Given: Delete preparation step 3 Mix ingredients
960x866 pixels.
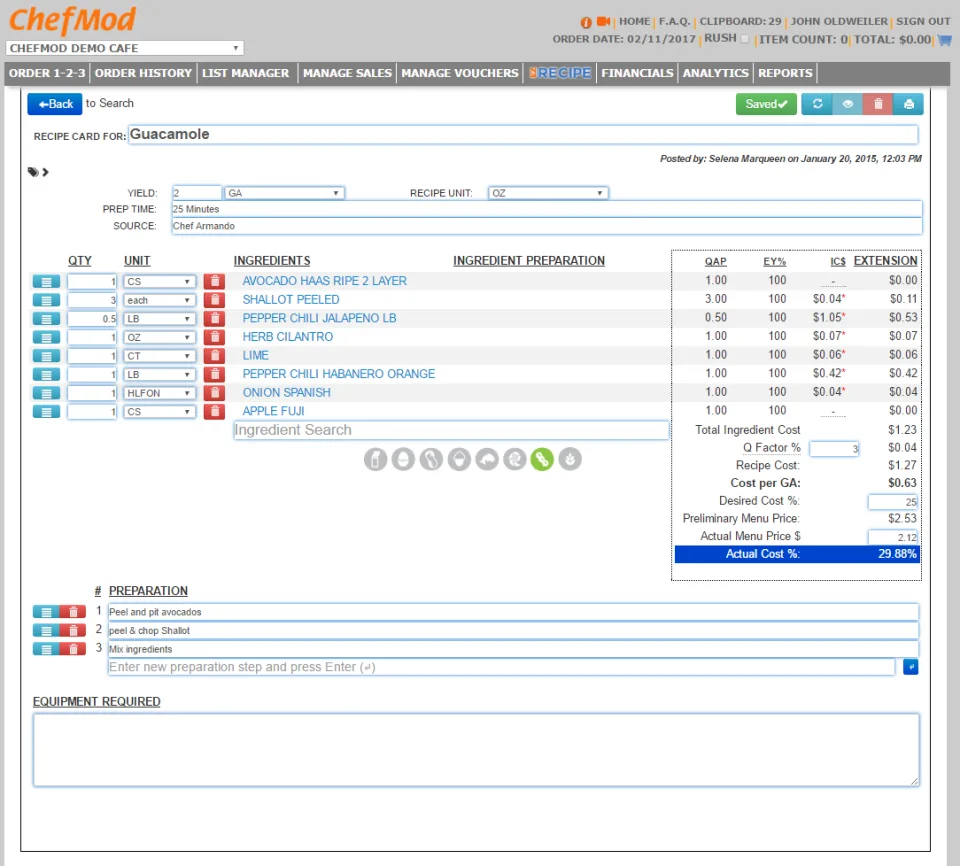Looking at the screenshot, I should point(73,649).
